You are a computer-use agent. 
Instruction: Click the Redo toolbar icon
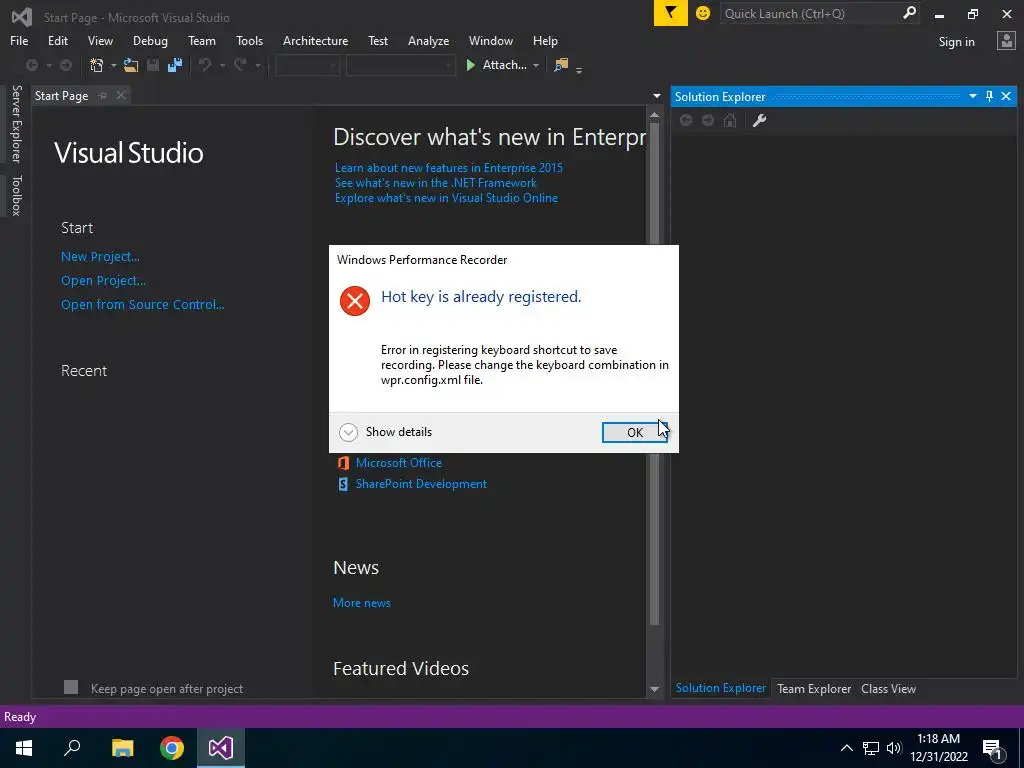(240, 65)
